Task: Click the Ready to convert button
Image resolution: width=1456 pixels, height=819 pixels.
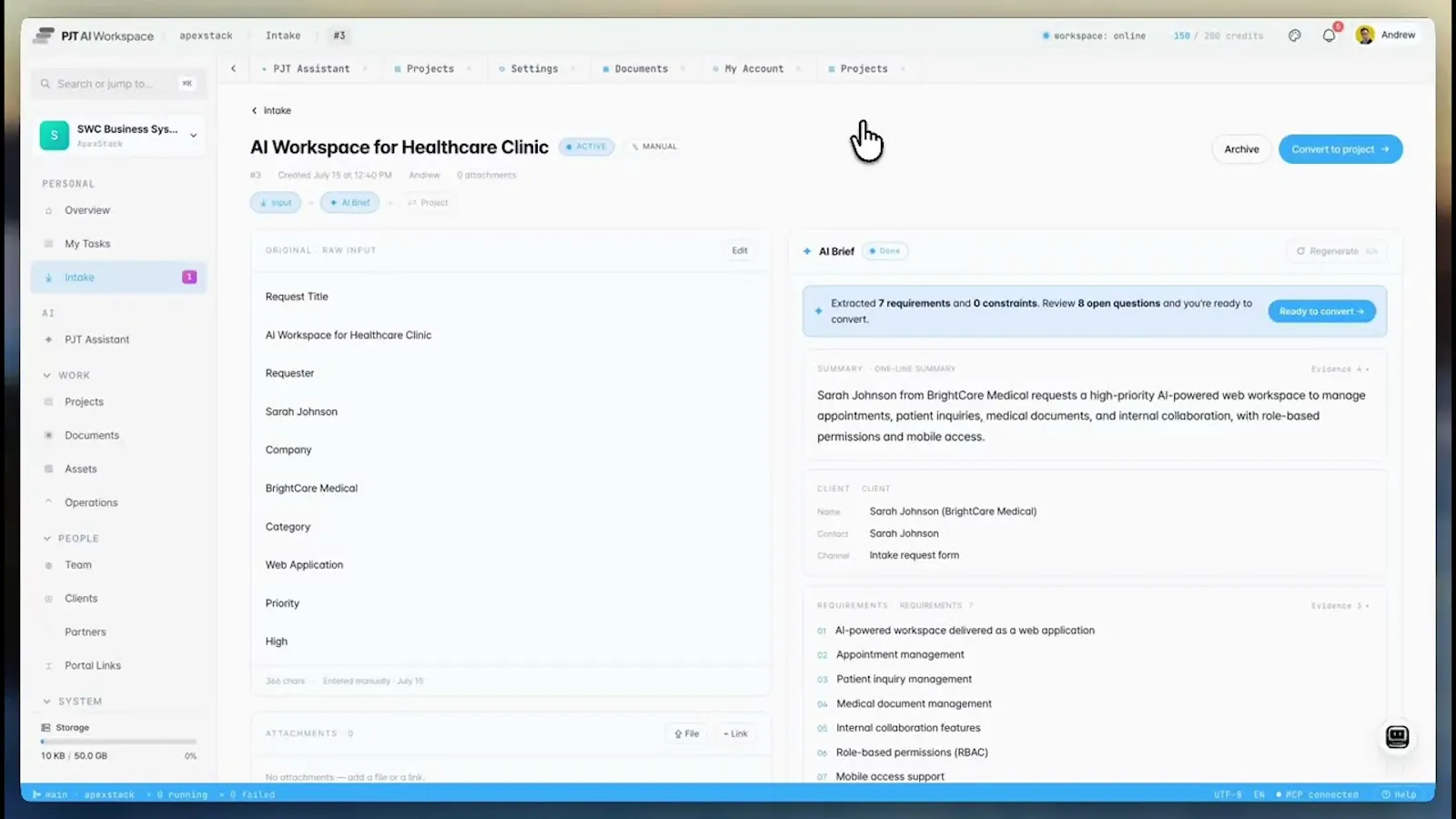Action: point(1321,311)
